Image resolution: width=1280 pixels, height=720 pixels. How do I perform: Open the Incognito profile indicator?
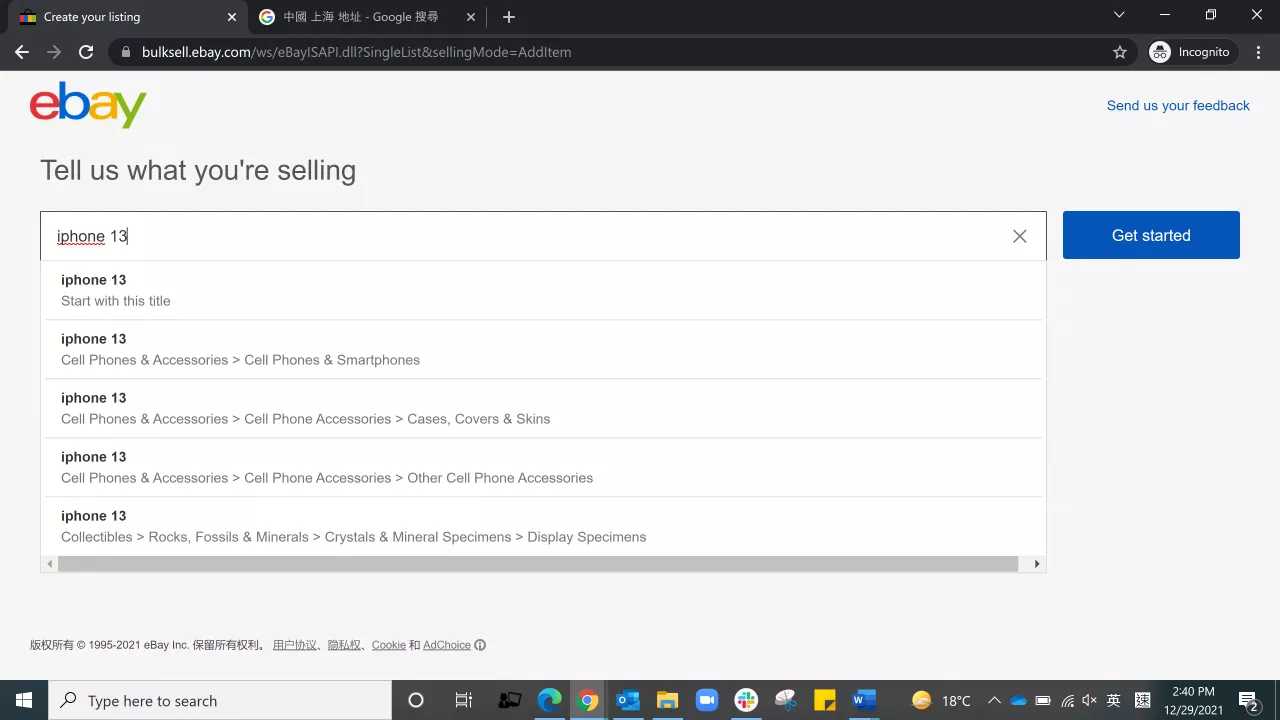(1191, 52)
